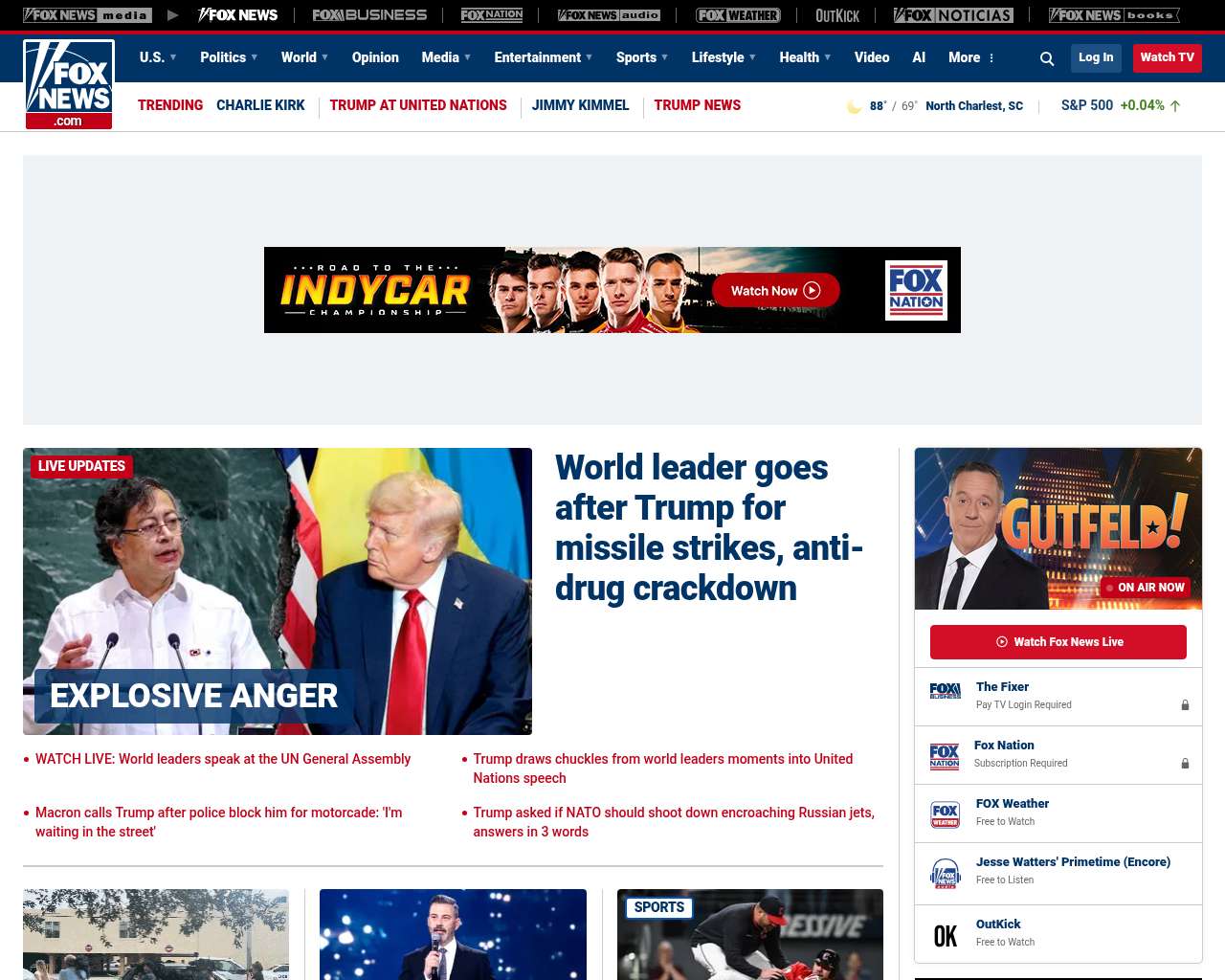Open the OutKick logo in top bar
Image resolution: width=1225 pixels, height=980 pixels.
(x=837, y=15)
